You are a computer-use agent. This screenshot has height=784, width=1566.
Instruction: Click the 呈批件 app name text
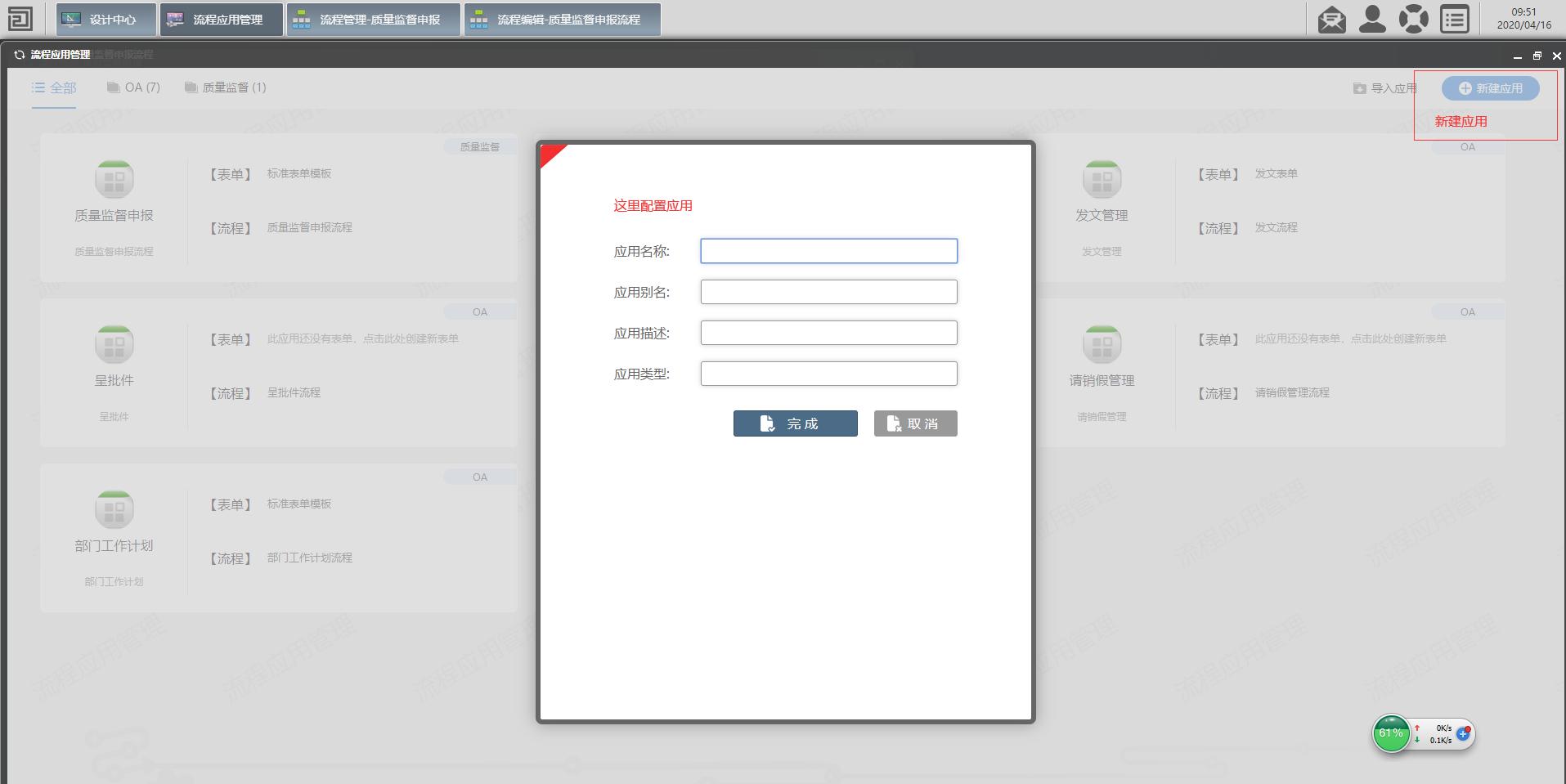coord(114,380)
